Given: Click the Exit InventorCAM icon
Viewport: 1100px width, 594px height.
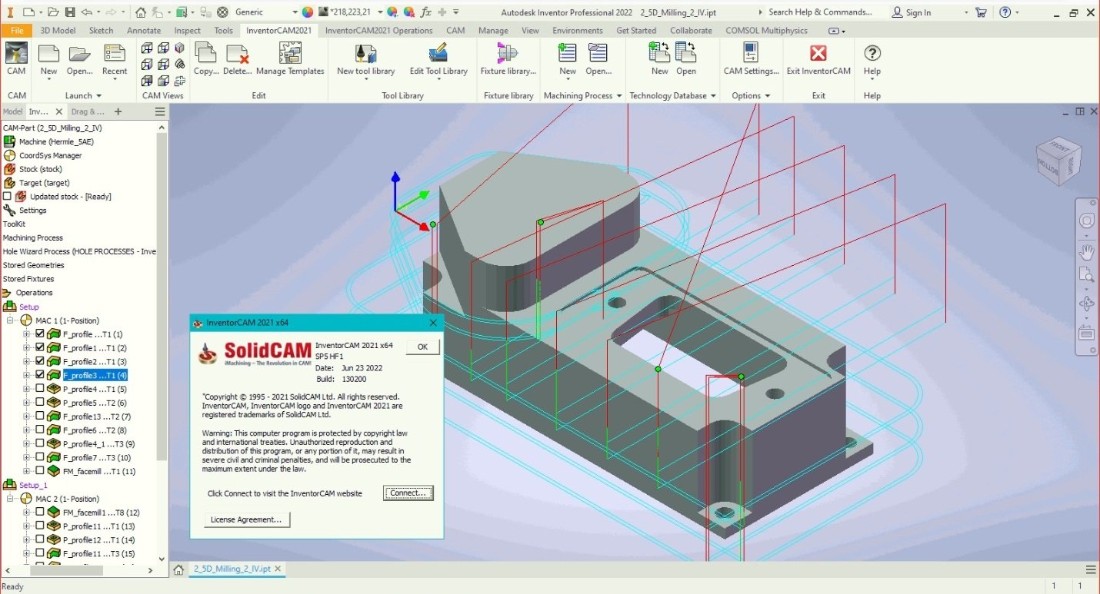Looking at the screenshot, I should [818, 57].
